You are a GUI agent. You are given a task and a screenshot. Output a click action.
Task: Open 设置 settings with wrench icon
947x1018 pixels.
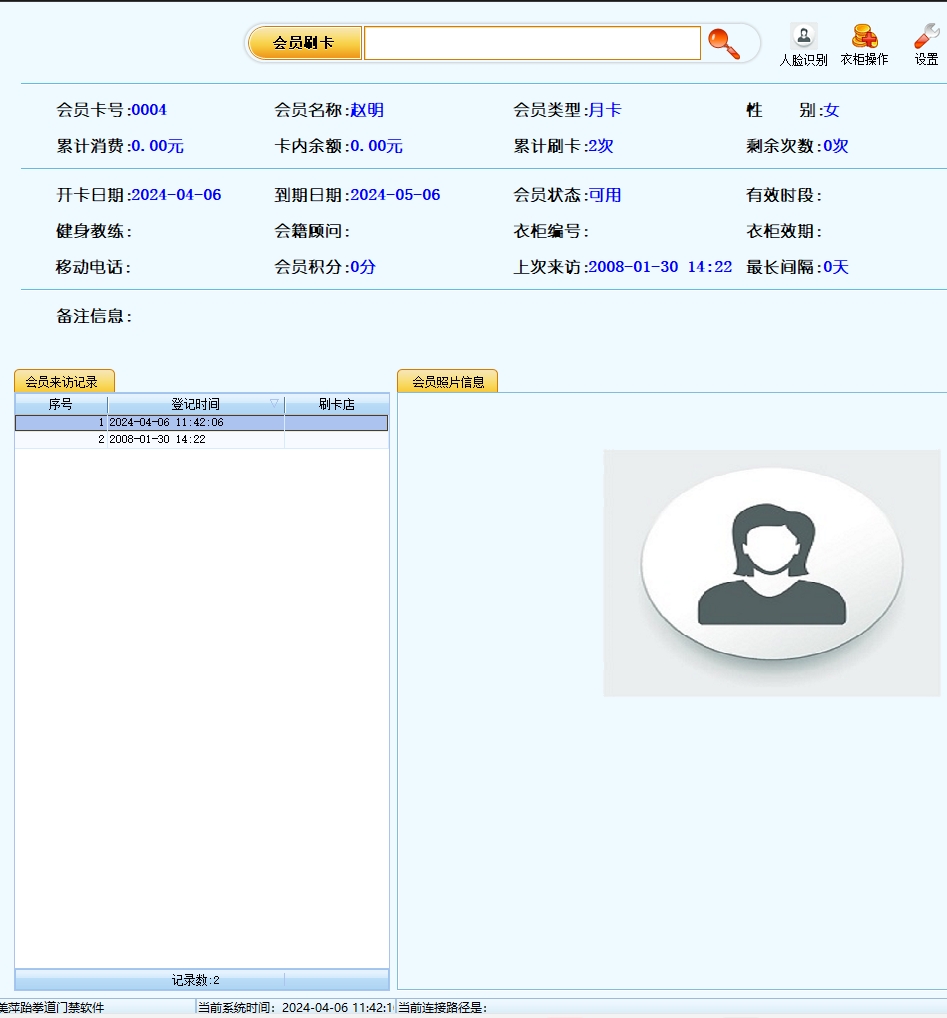click(926, 45)
